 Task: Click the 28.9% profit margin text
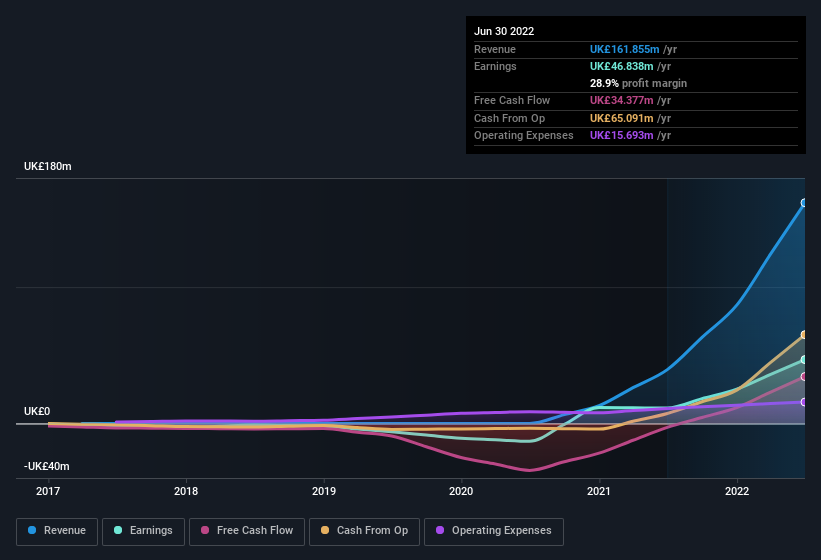coord(638,83)
